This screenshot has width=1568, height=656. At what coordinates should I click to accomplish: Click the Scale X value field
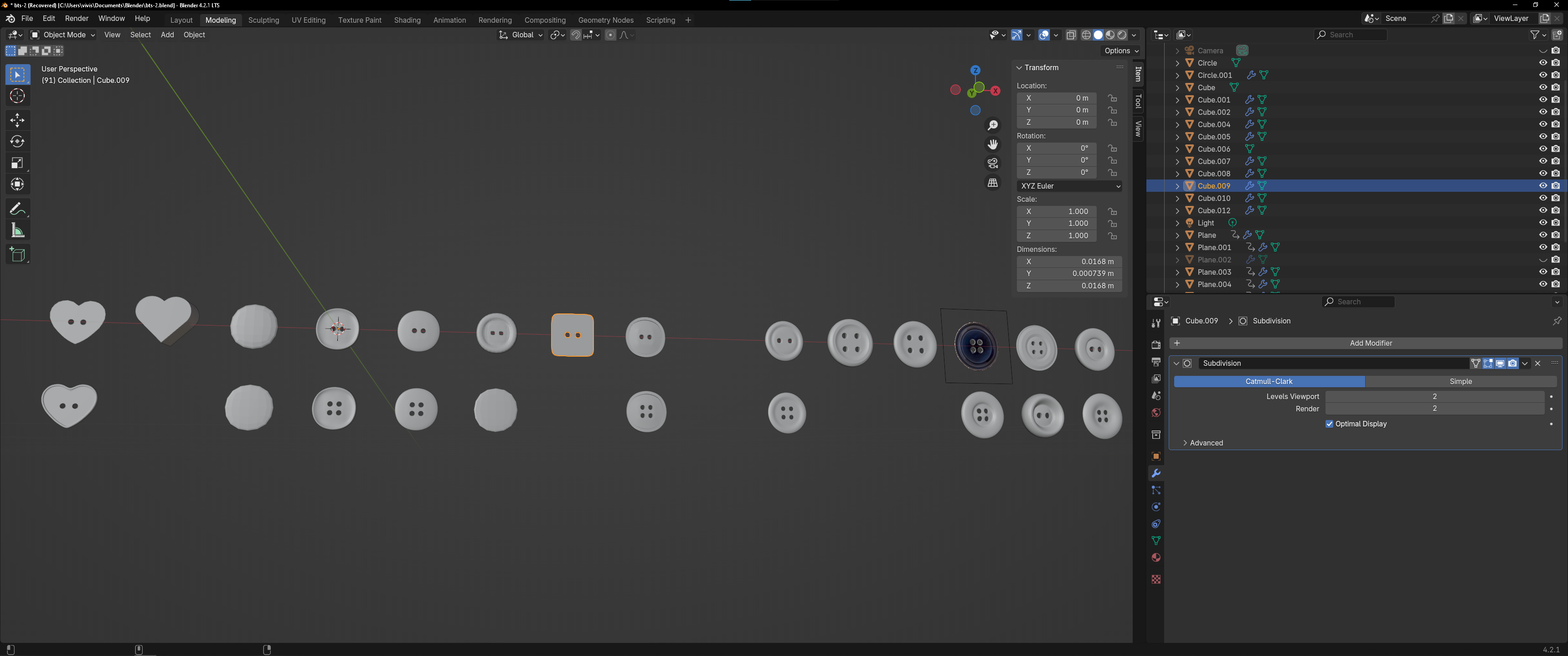click(1057, 212)
